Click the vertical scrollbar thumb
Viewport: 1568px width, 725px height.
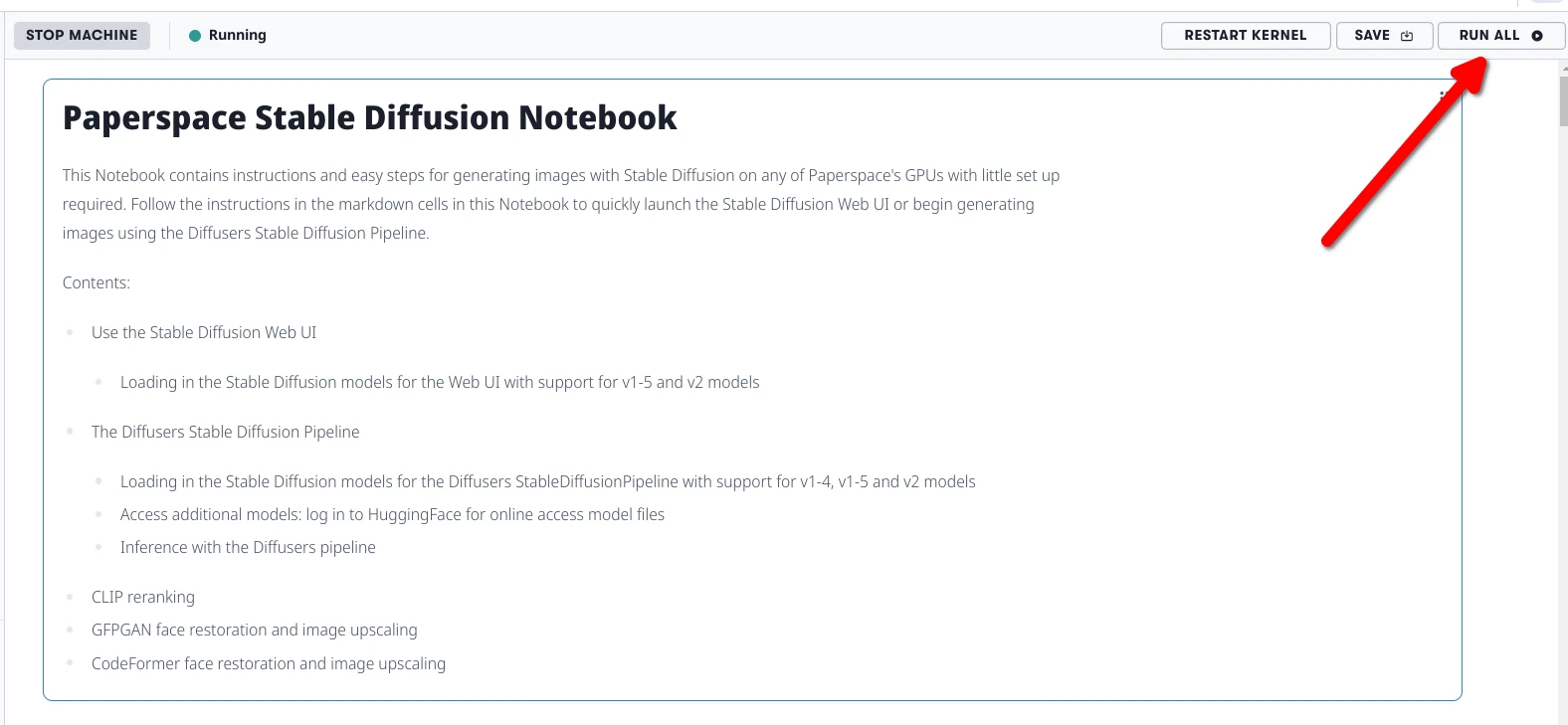pyautogui.click(x=1563, y=99)
